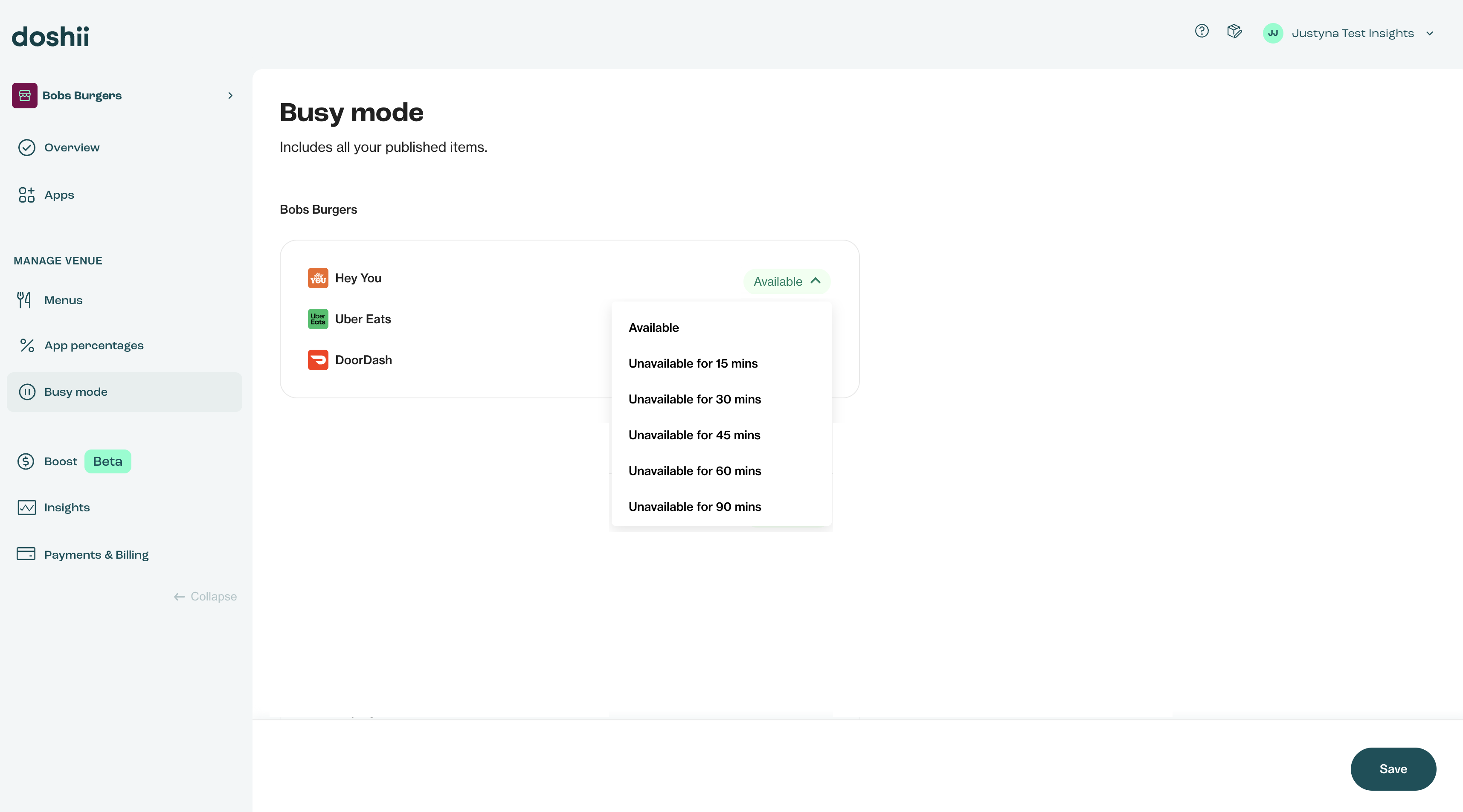Click the Bobs Burgers store icon

[x=24, y=96]
